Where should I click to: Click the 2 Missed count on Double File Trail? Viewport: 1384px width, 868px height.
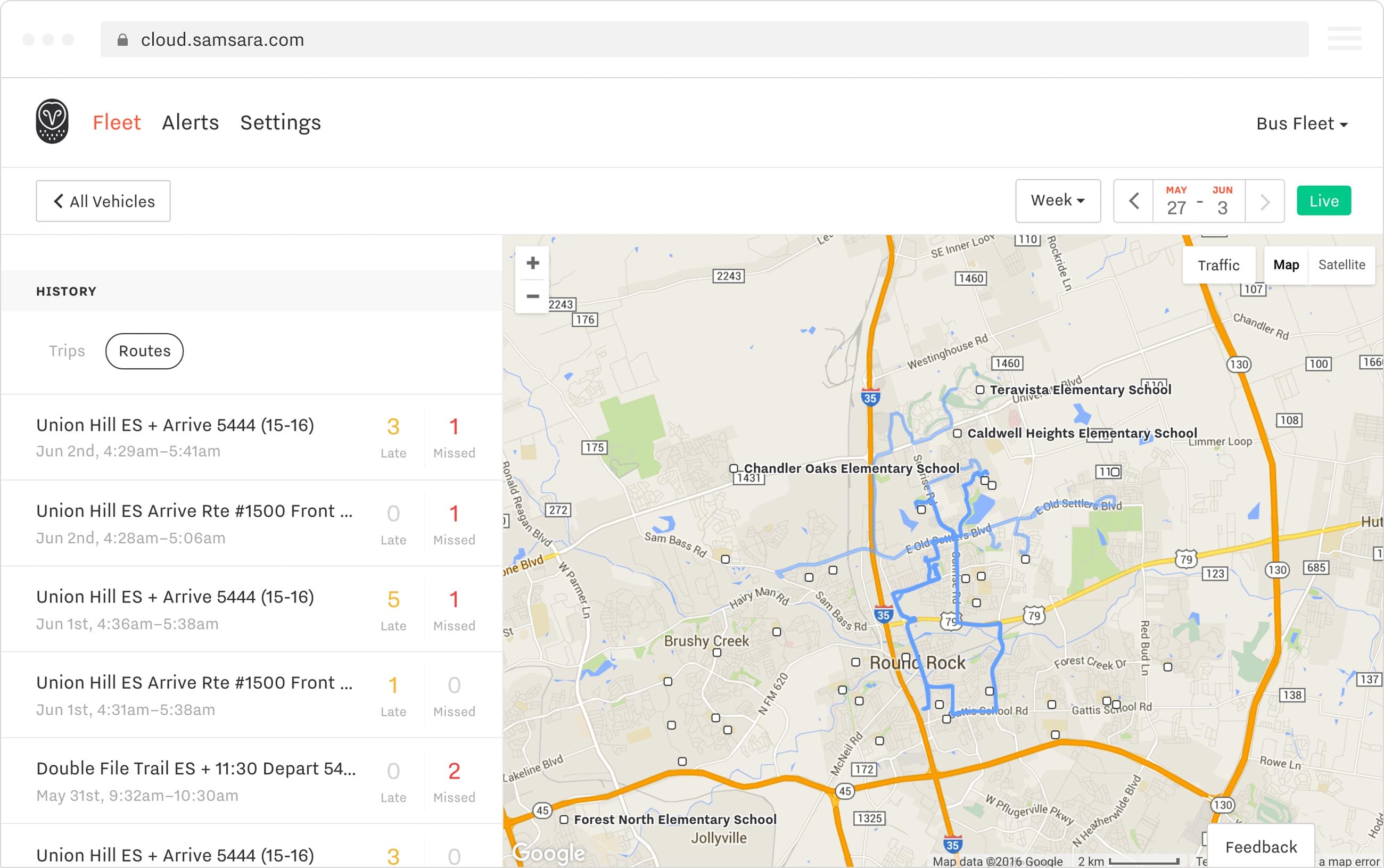click(454, 772)
